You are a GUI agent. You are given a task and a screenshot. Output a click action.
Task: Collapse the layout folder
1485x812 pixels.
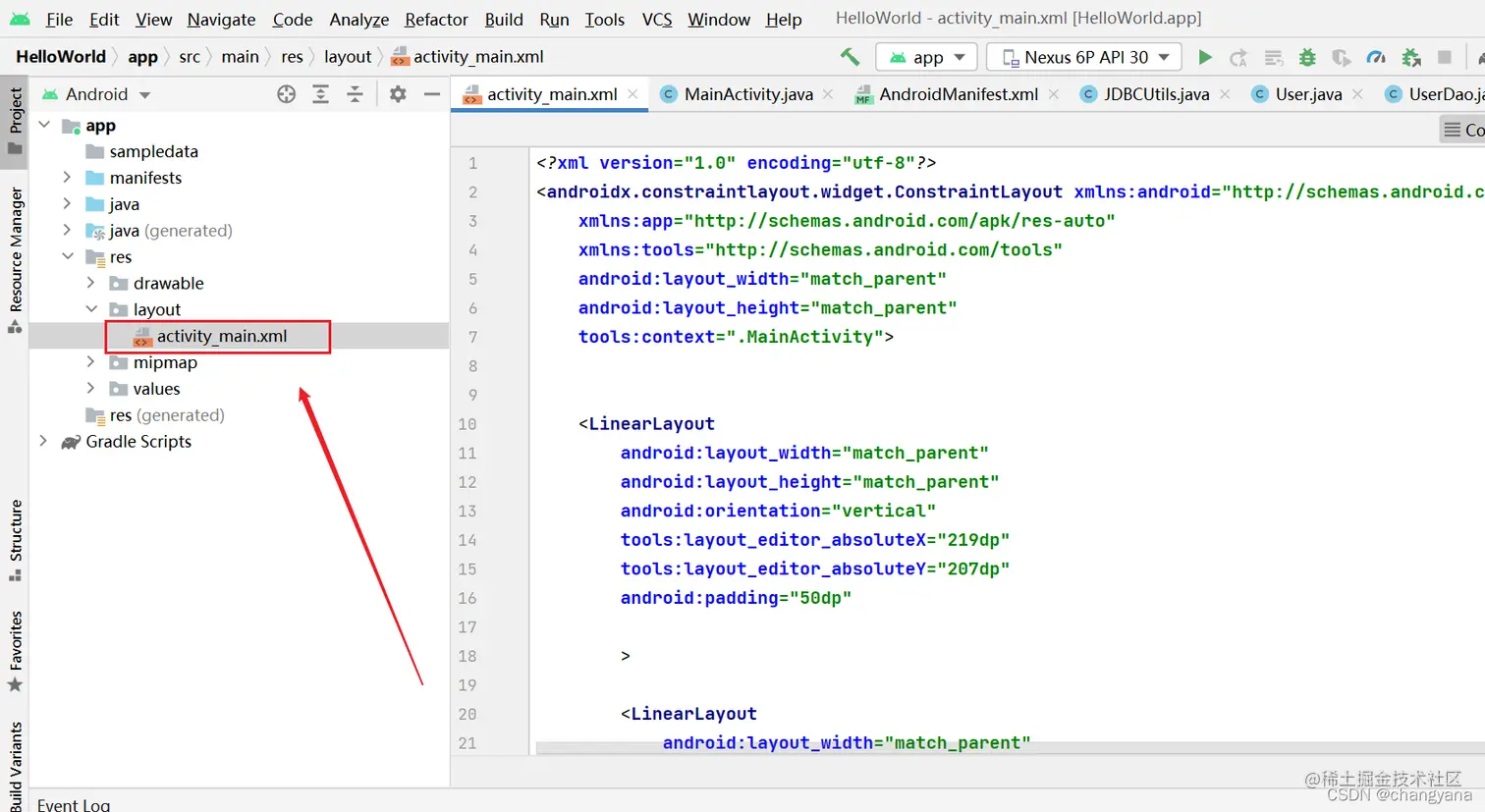tap(90, 309)
